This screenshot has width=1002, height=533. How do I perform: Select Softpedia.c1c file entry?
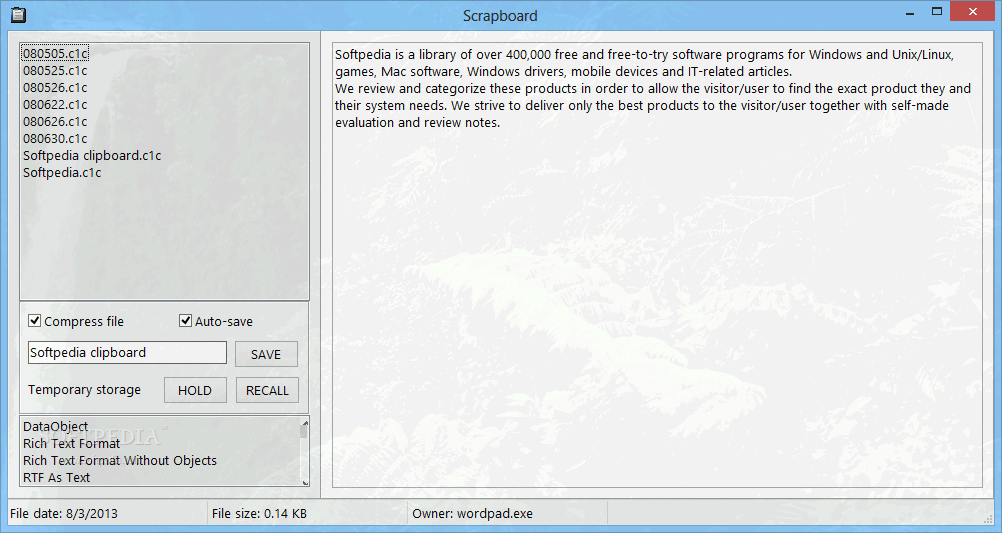click(x=62, y=173)
